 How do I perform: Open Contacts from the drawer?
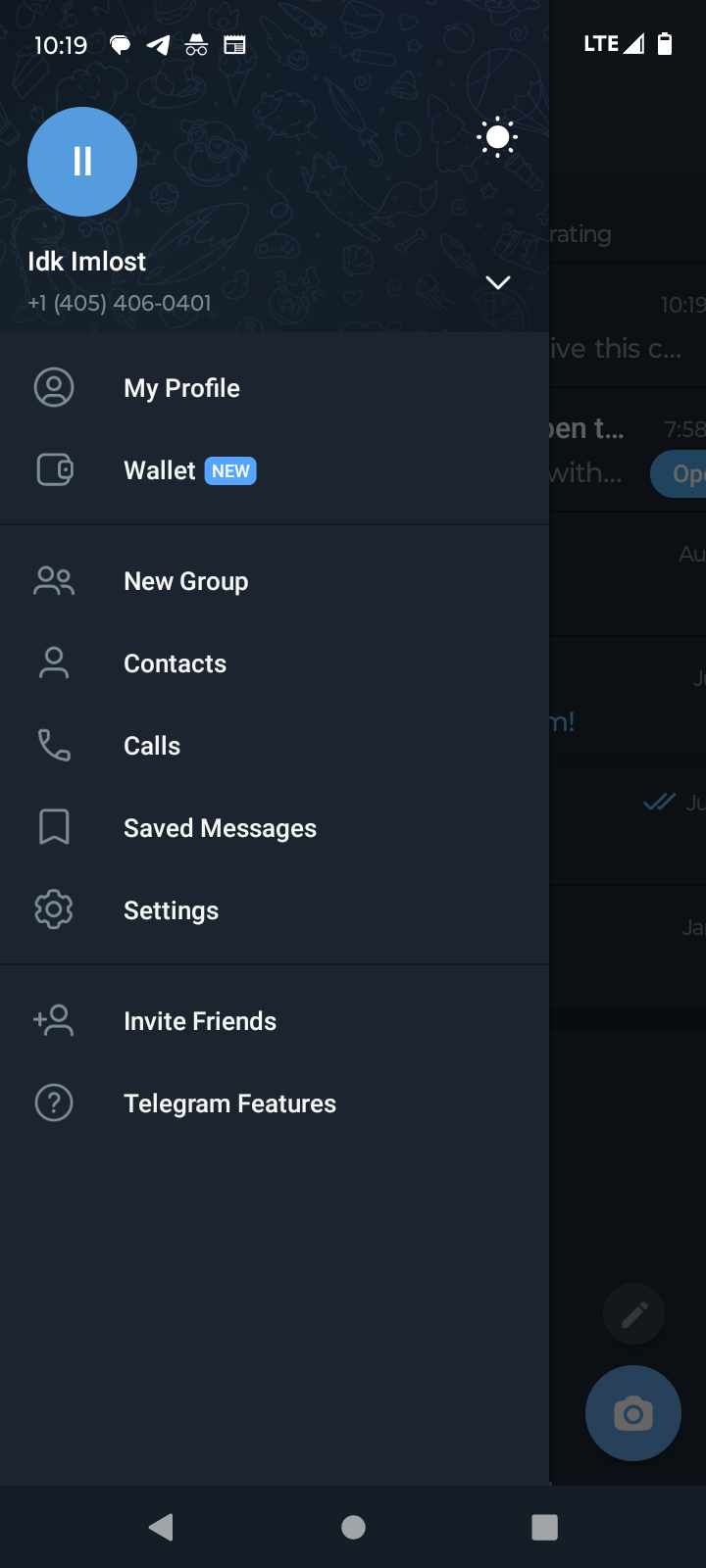pyautogui.click(x=175, y=663)
